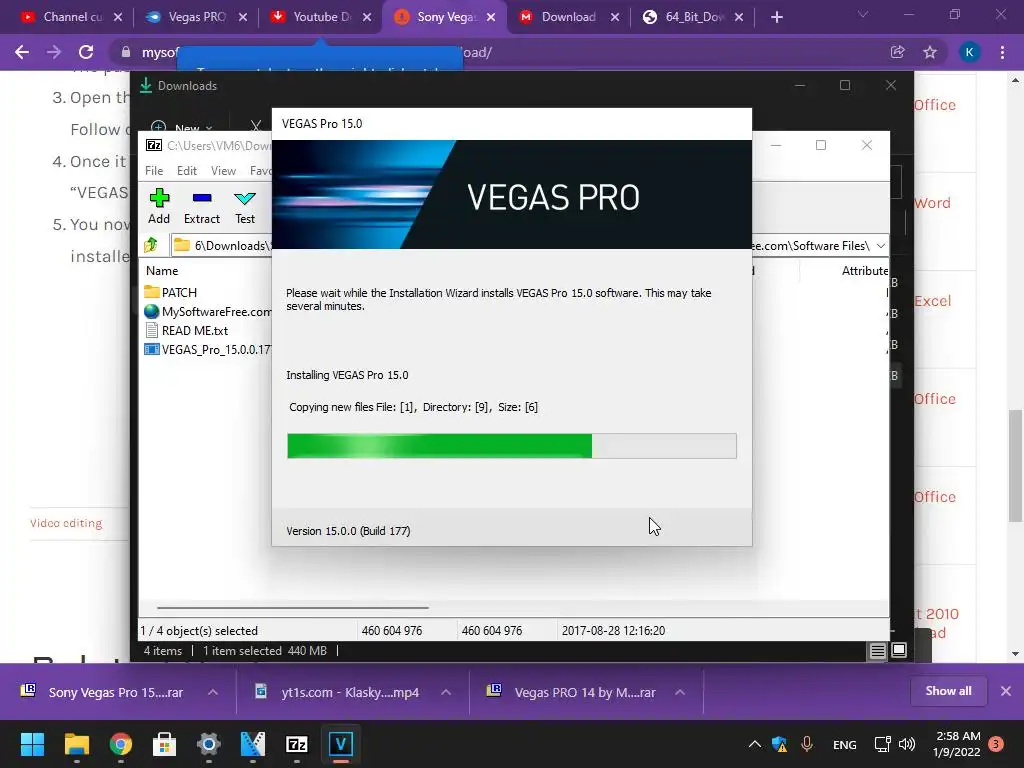
Task: Select the PATCH folder in 7-Zip
Action: tap(171, 292)
